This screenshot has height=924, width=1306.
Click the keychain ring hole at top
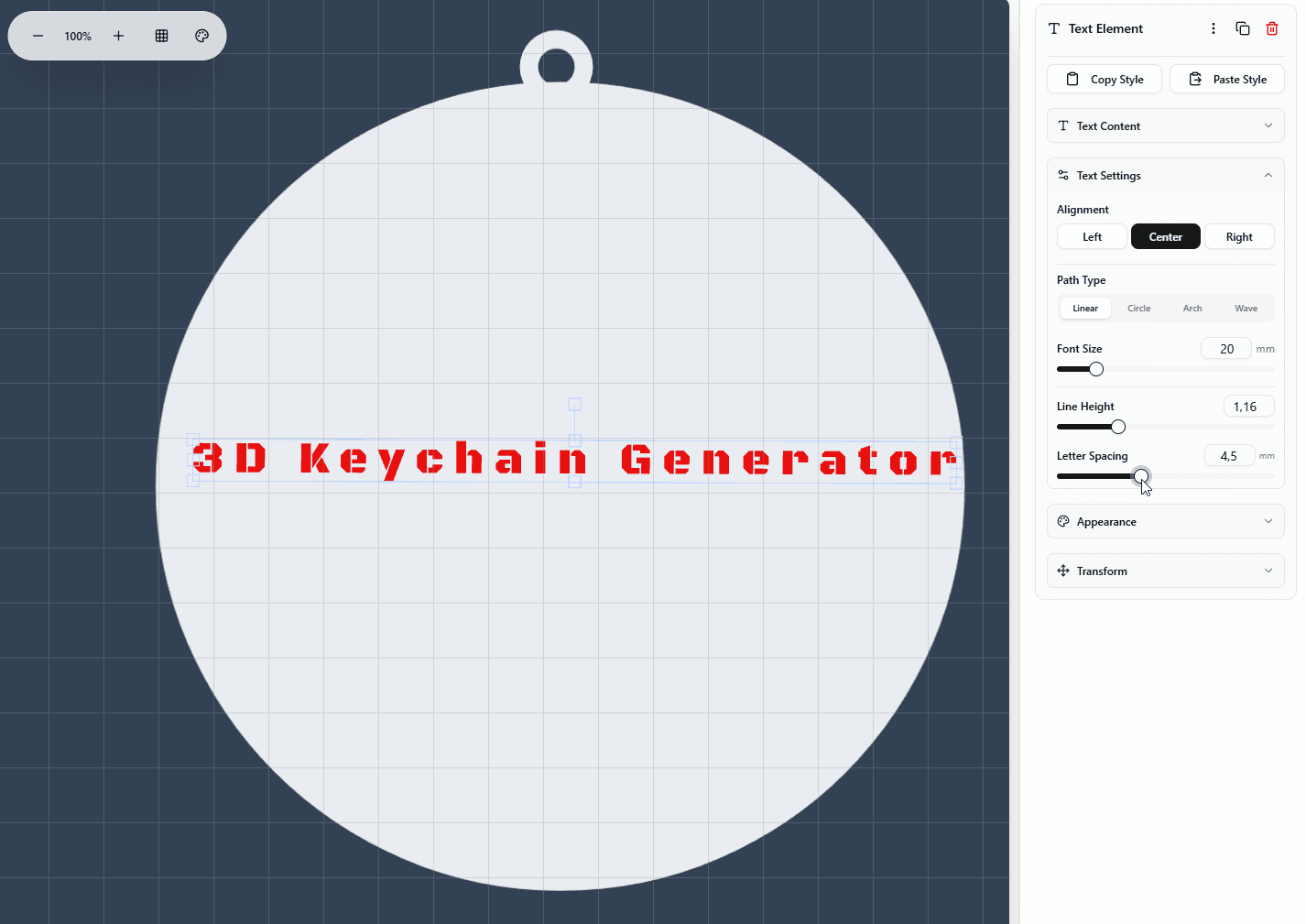click(556, 67)
